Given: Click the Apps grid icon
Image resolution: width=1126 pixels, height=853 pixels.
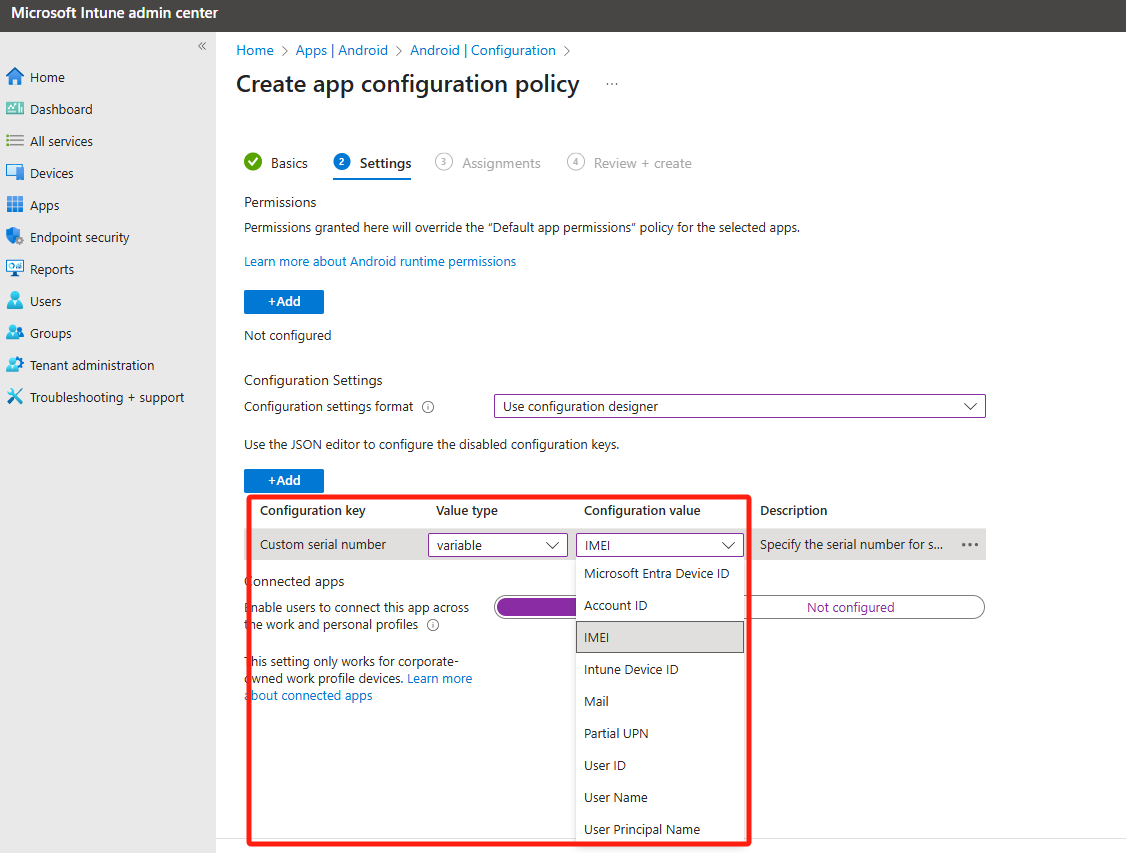Looking at the screenshot, I should [14, 205].
